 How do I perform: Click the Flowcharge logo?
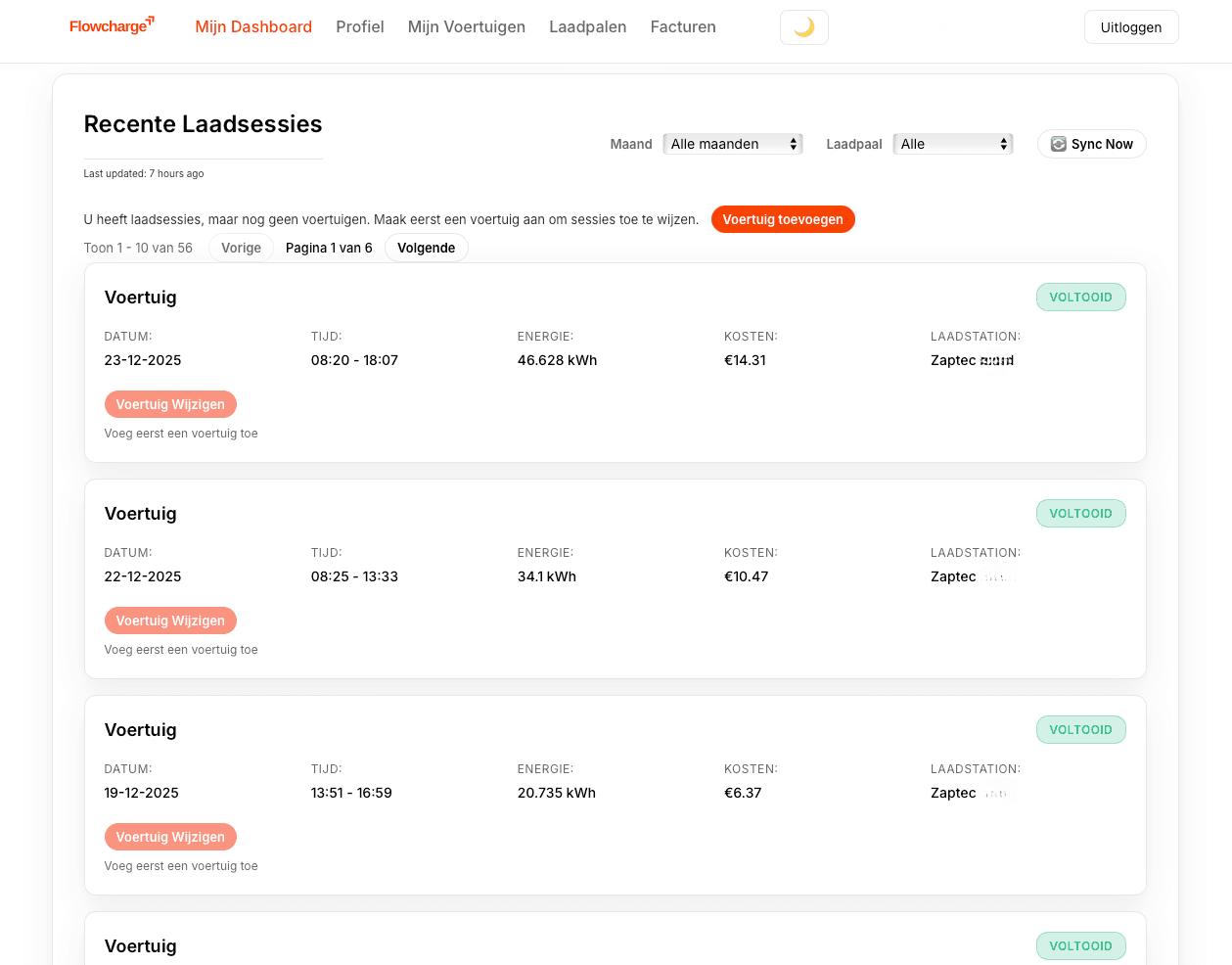tap(112, 26)
